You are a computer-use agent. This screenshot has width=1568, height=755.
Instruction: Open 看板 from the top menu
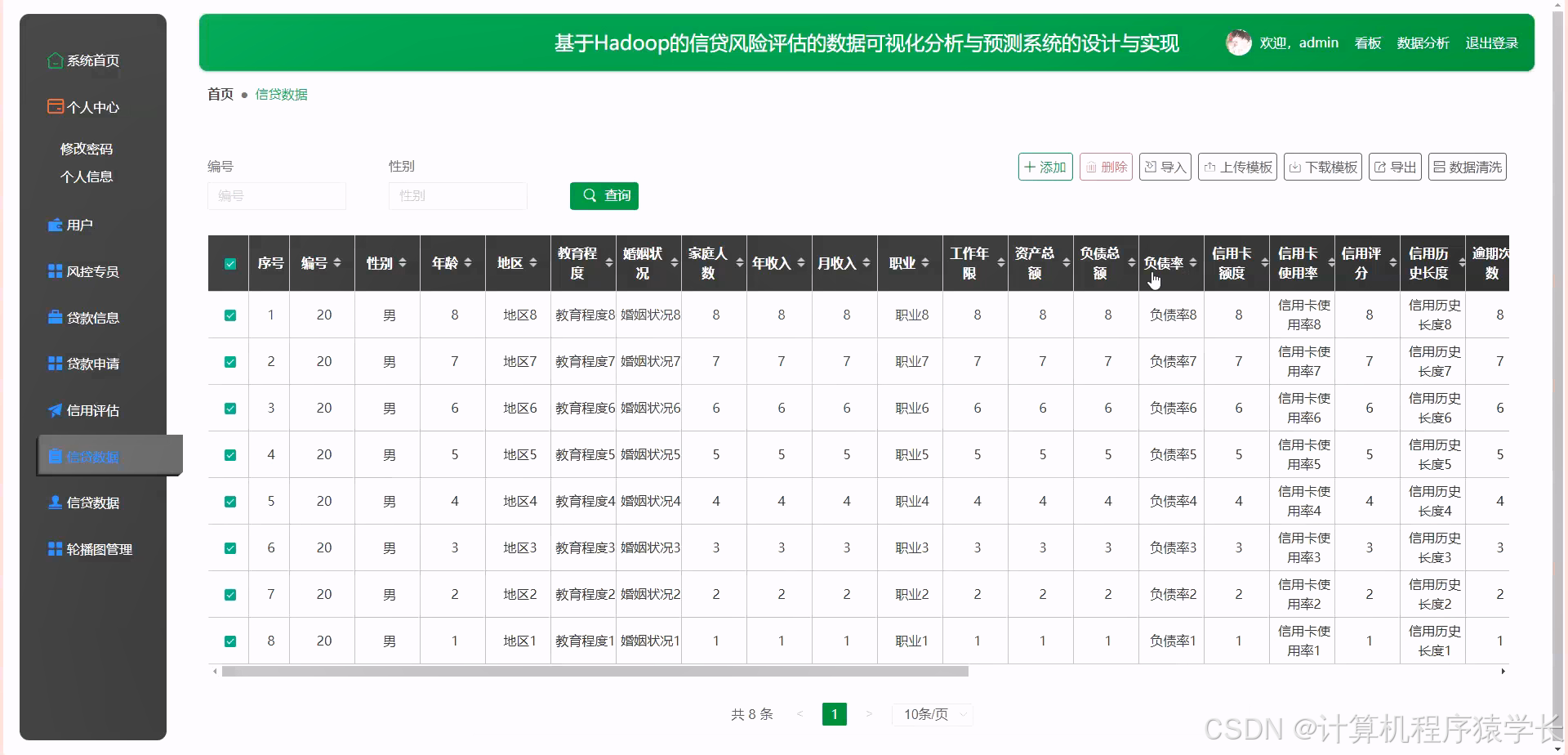[x=1366, y=42]
